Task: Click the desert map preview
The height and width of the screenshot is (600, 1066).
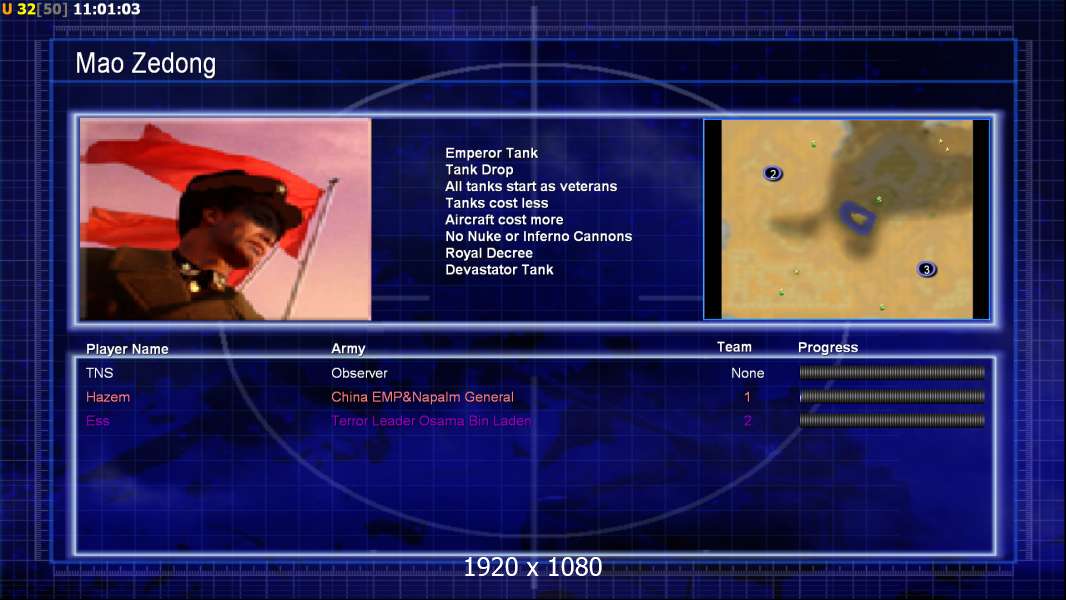Action: pos(846,219)
